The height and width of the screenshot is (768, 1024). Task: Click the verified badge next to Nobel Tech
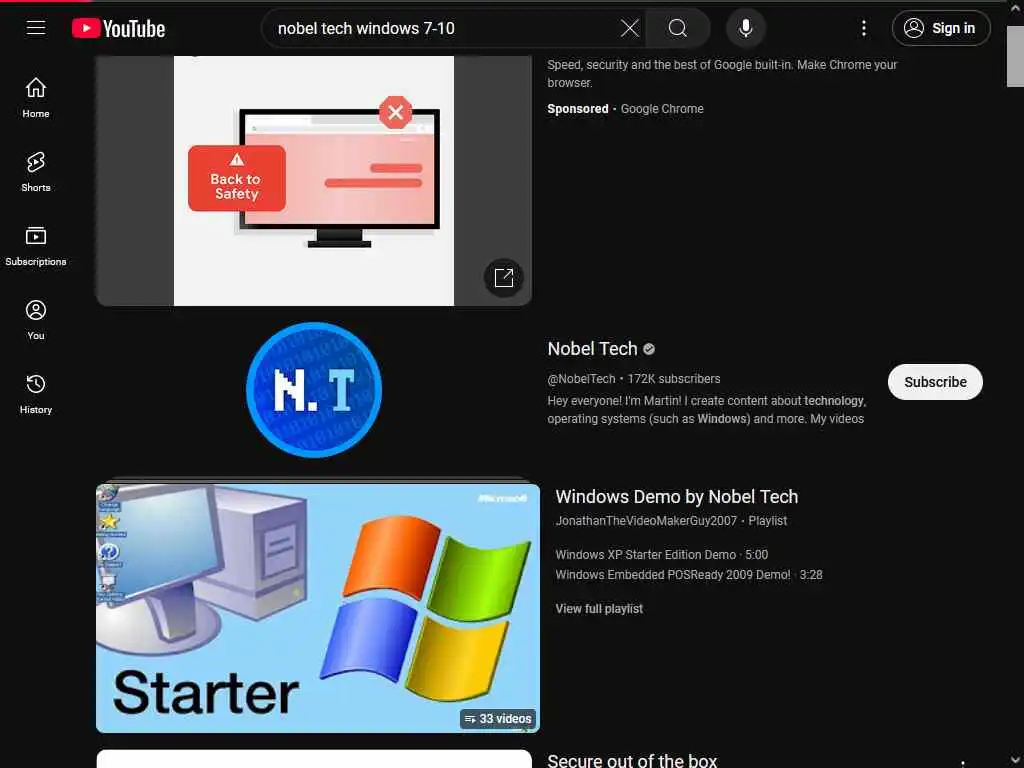point(648,349)
